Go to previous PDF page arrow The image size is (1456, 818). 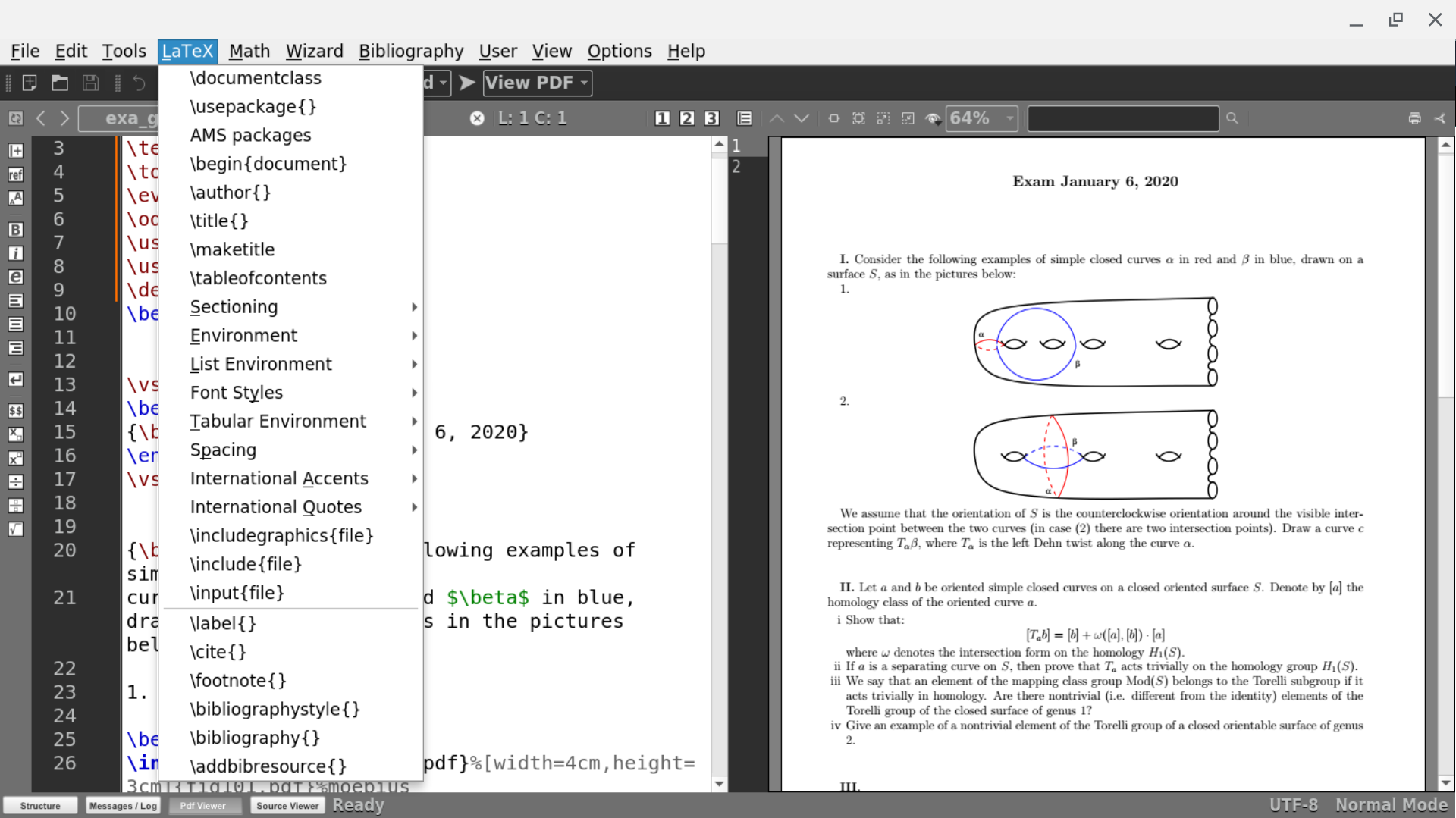click(x=777, y=118)
